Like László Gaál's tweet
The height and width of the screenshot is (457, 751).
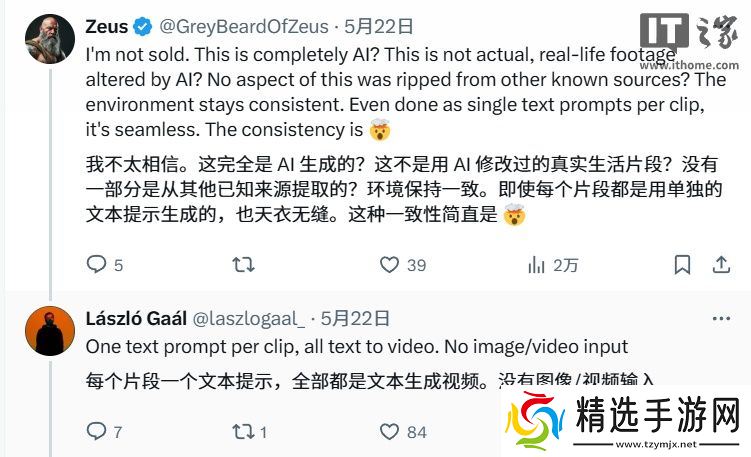click(x=389, y=432)
